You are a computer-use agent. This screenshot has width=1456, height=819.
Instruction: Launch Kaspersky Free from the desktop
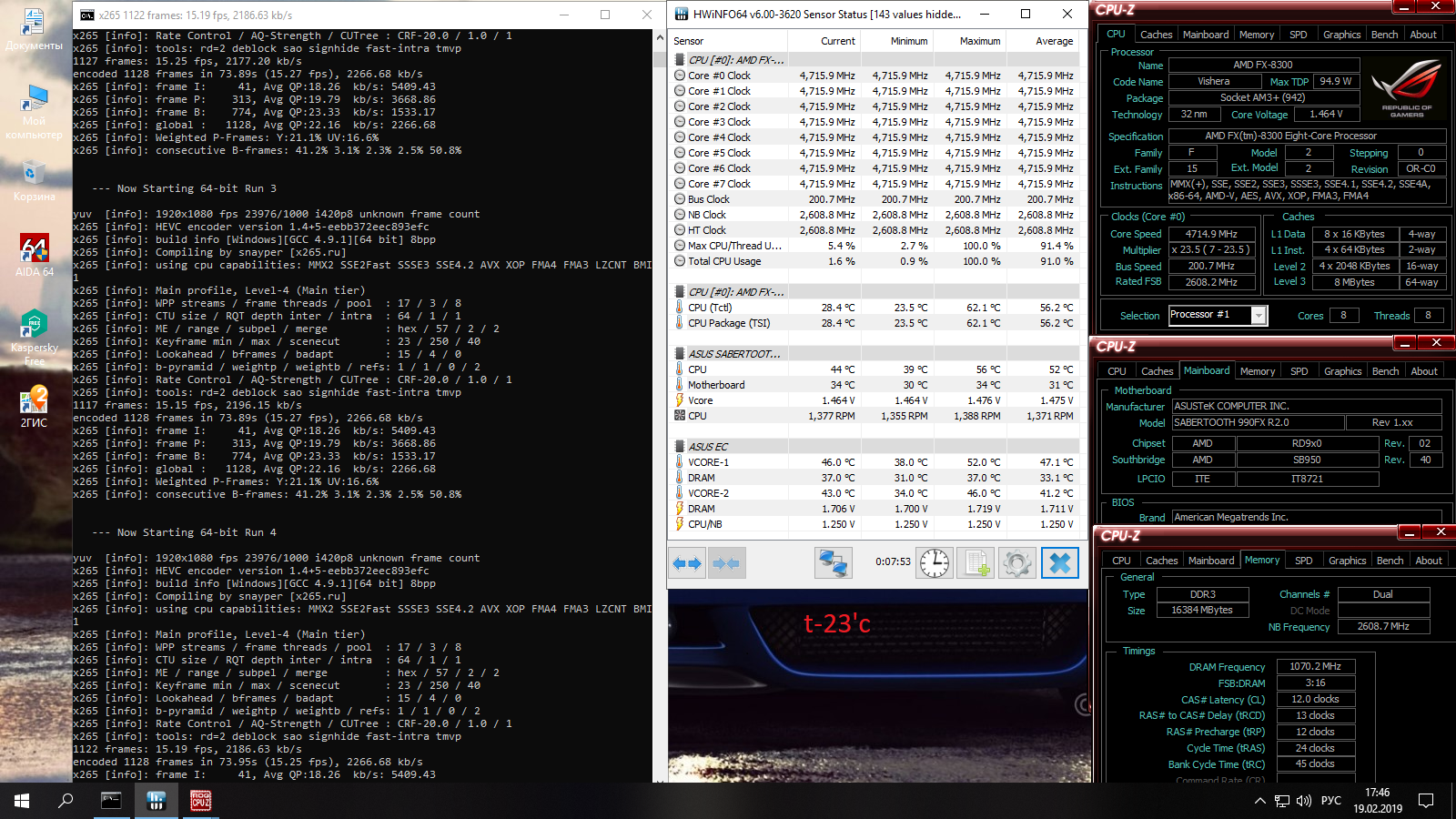point(34,337)
